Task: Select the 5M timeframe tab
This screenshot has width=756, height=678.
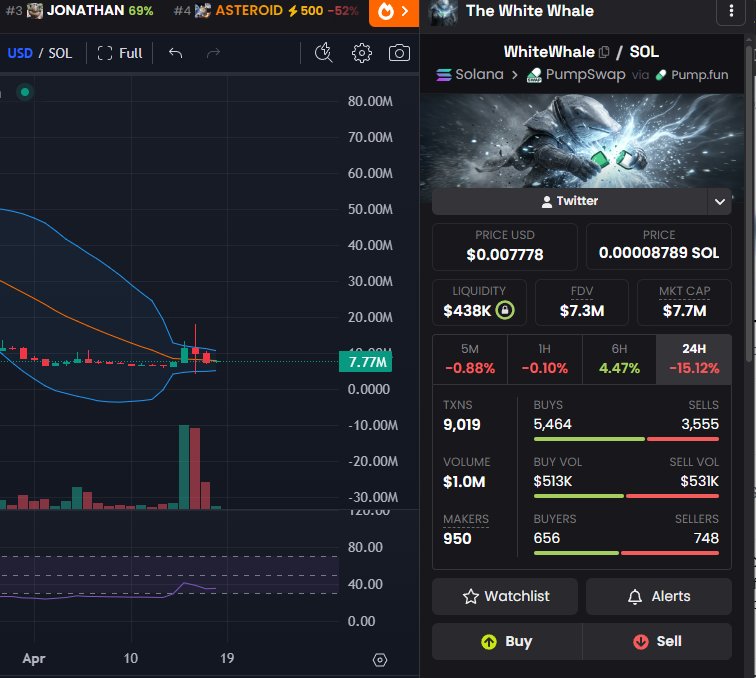Action: click(470, 359)
